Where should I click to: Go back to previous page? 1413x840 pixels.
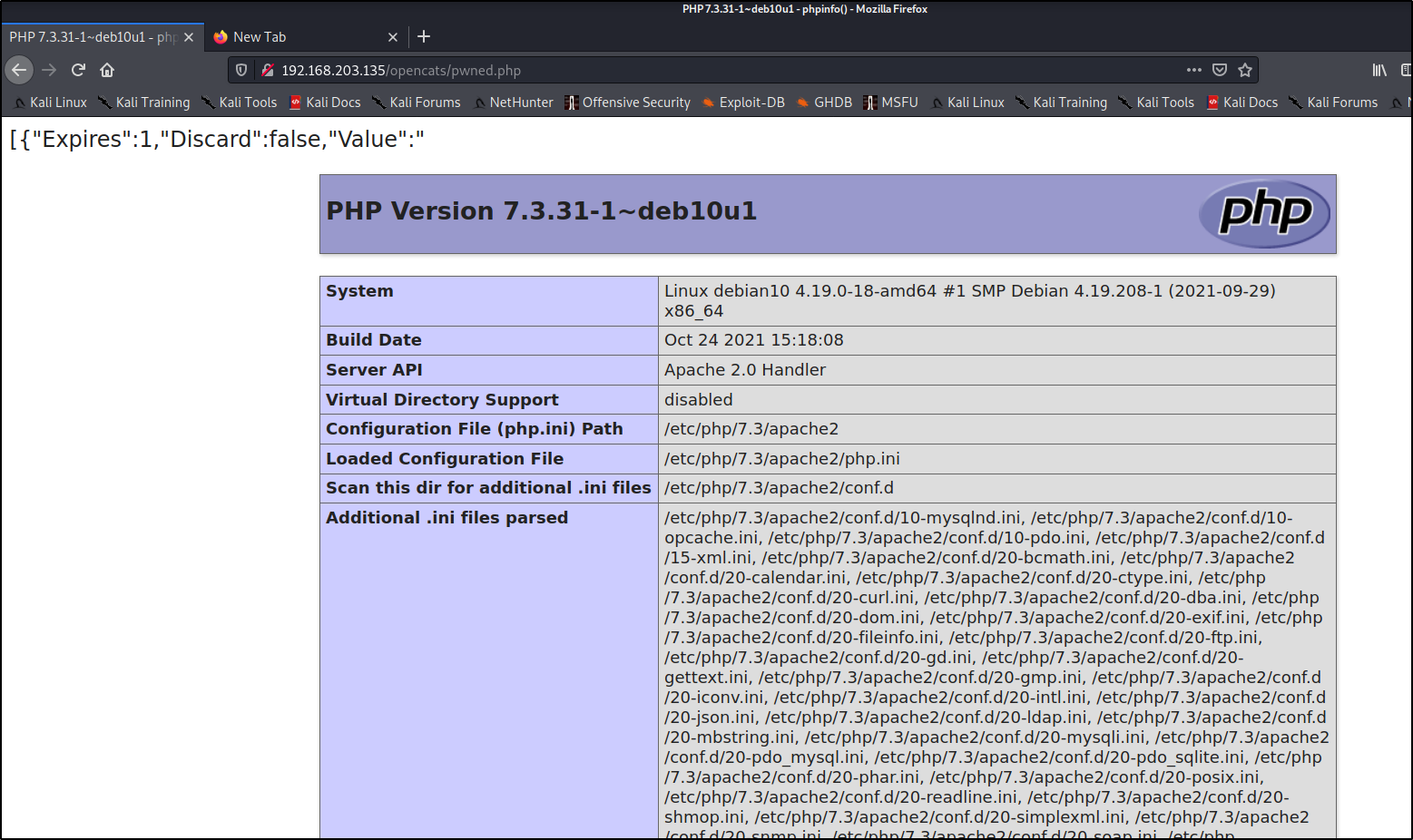(x=19, y=70)
